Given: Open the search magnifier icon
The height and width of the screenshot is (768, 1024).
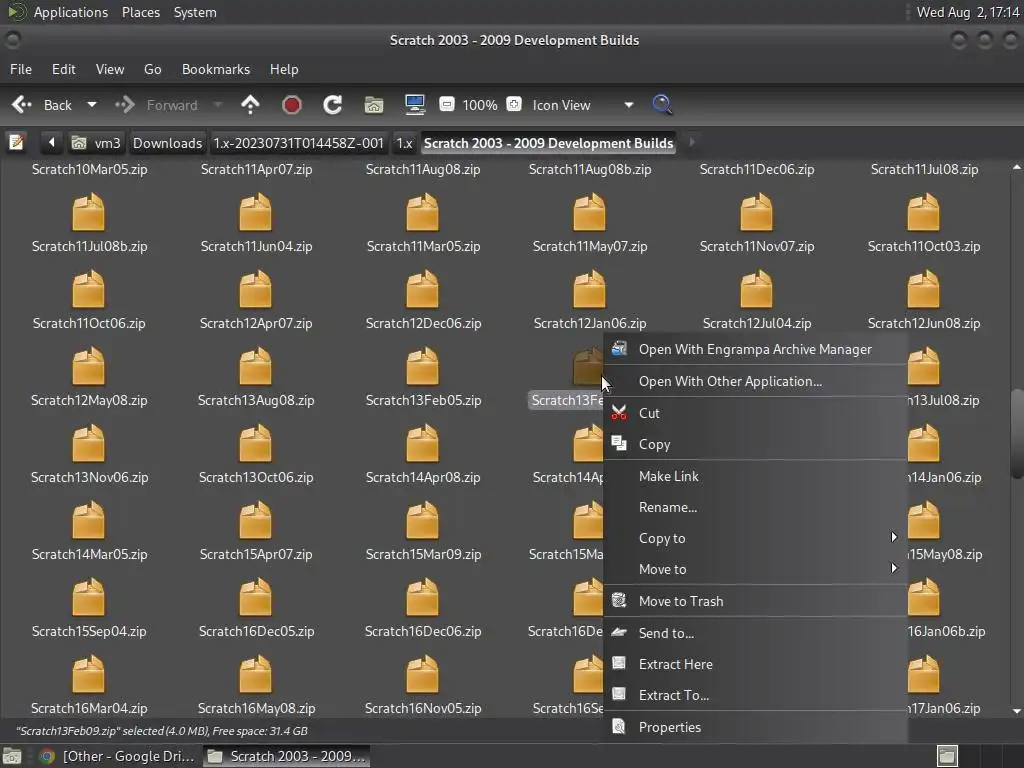Looking at the screenshot, I should click(662, 104).
